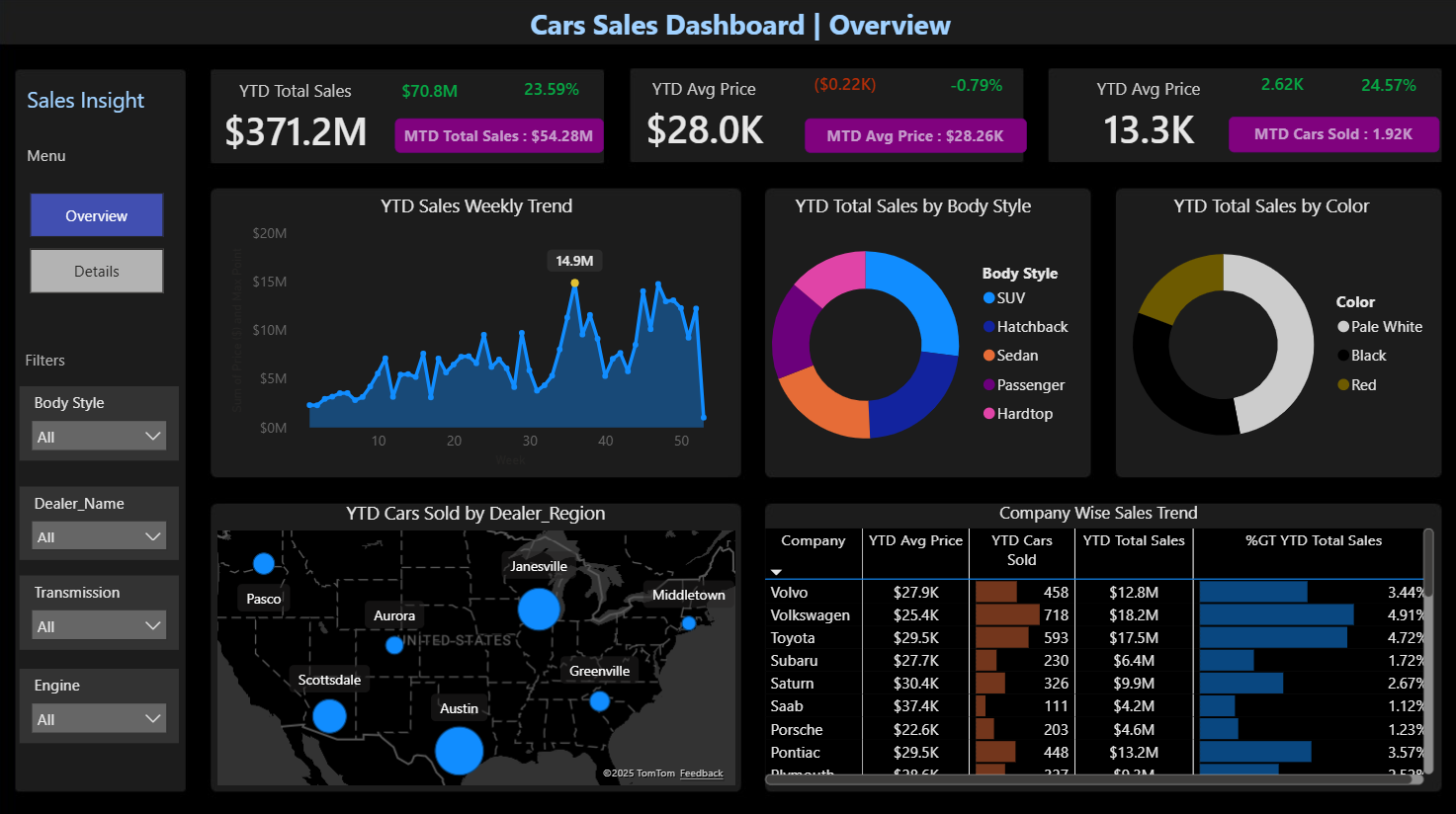Viewport: 1456px width, 814px height.
Task: Switch to the Details page
Action: [97, 272]
